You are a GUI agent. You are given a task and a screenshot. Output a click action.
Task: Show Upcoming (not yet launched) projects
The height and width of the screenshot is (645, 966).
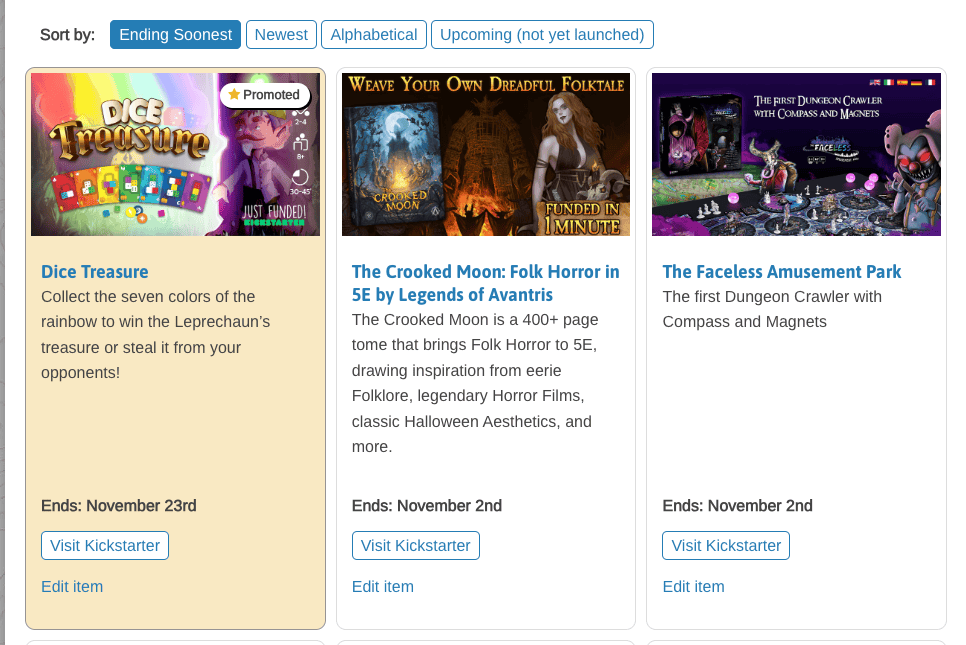point(542,34)
